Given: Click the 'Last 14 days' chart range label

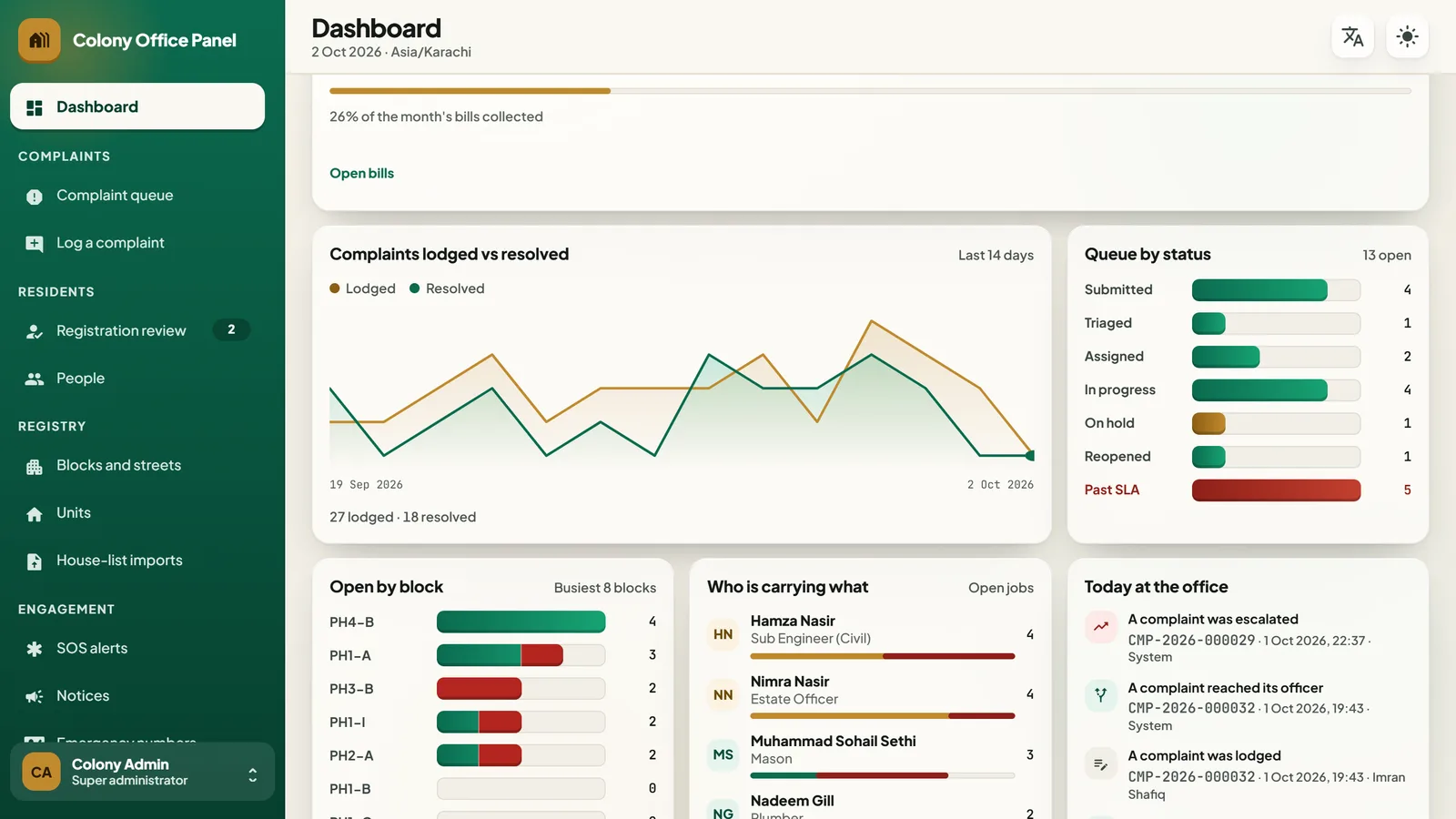Looking at the screenshot, I should pyautogui.click(x=996, y=255).
